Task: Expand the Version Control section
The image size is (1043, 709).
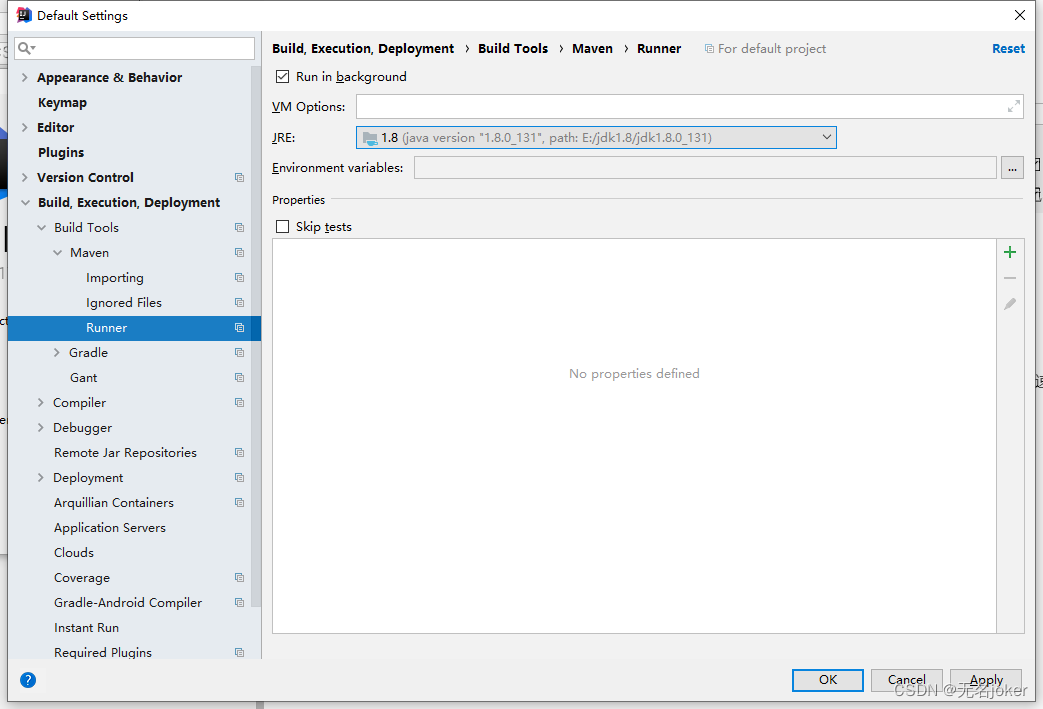Action: (25, 178)
